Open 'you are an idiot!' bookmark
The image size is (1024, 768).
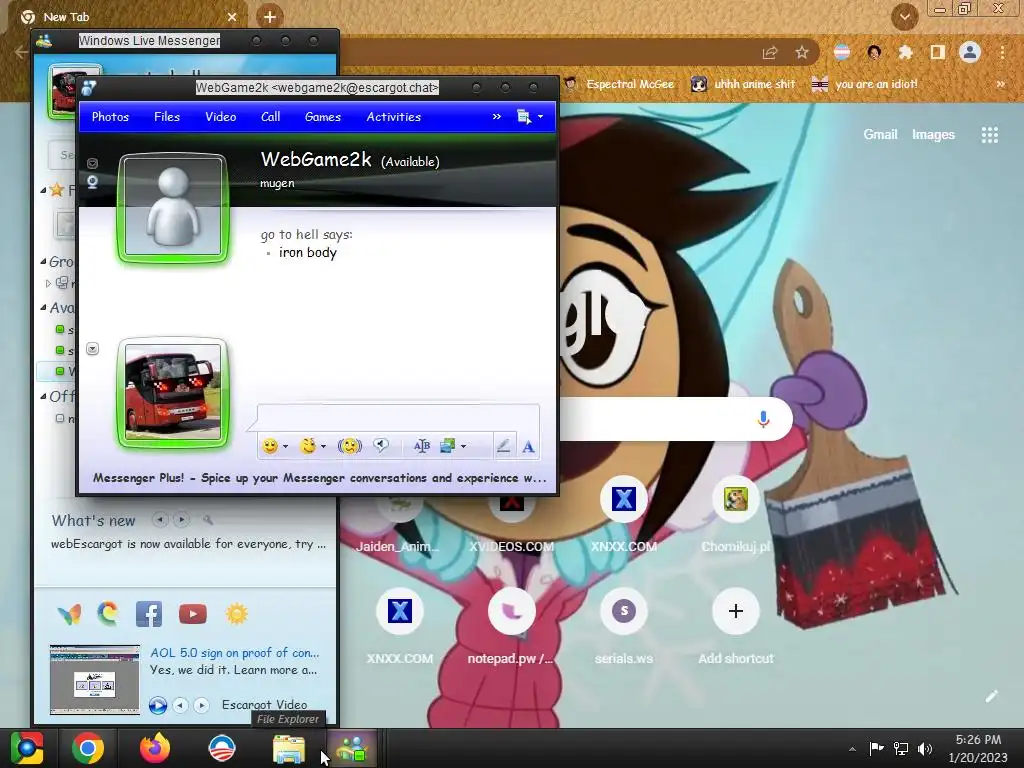[865, 84]
